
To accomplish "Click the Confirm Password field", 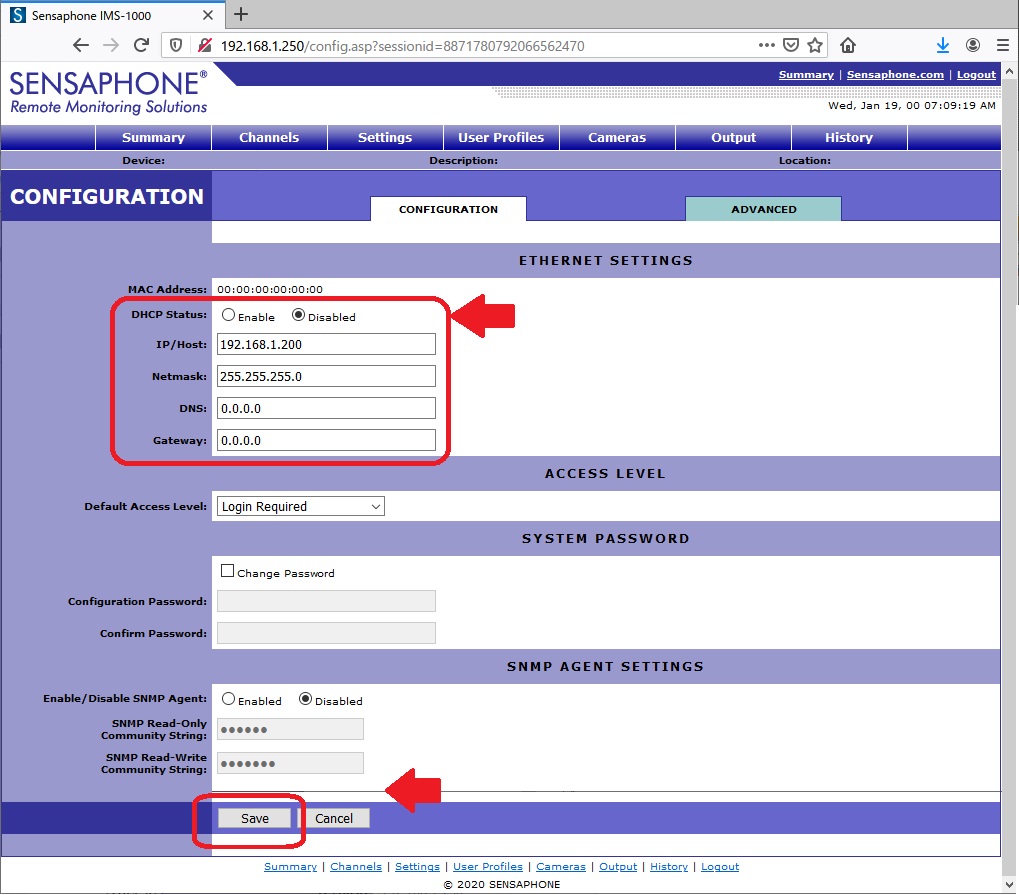I will (326, 633).
